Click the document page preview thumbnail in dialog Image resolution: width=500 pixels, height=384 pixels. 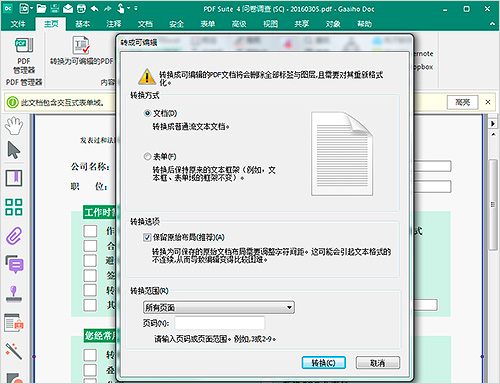point(342,154)
